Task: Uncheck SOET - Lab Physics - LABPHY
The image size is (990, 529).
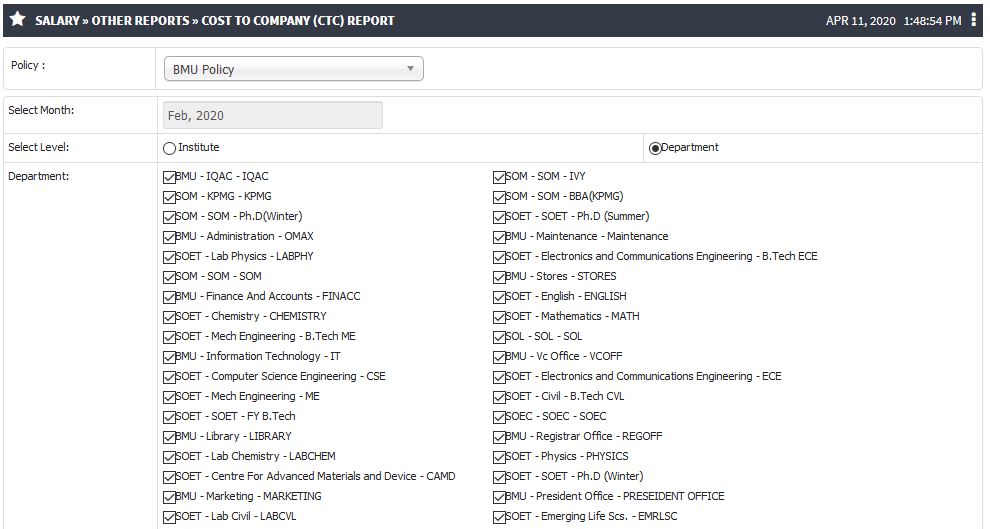Action: point(169,258)
